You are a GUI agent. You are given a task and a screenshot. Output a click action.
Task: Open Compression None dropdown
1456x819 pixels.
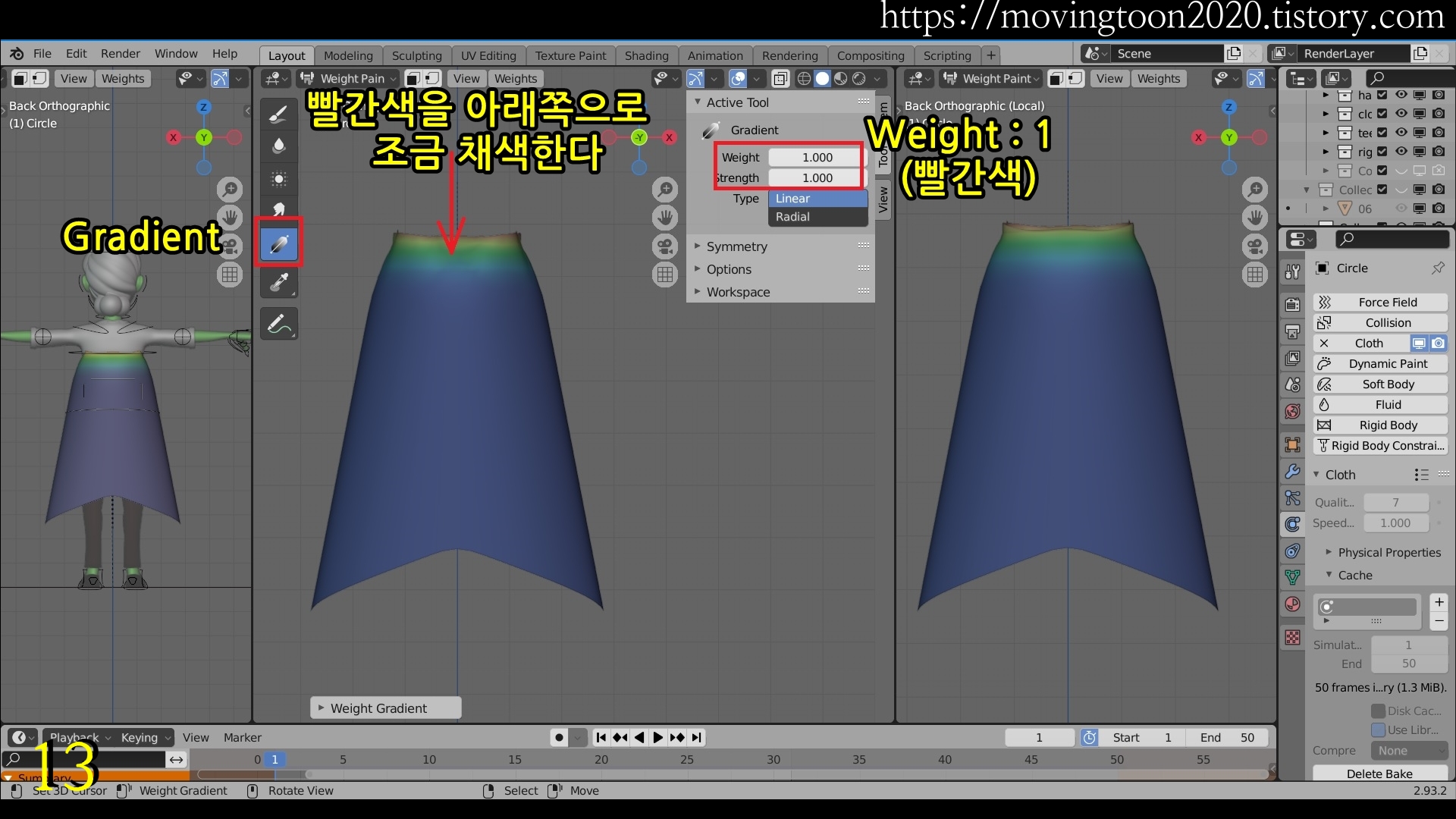(x=1408, y=751)
